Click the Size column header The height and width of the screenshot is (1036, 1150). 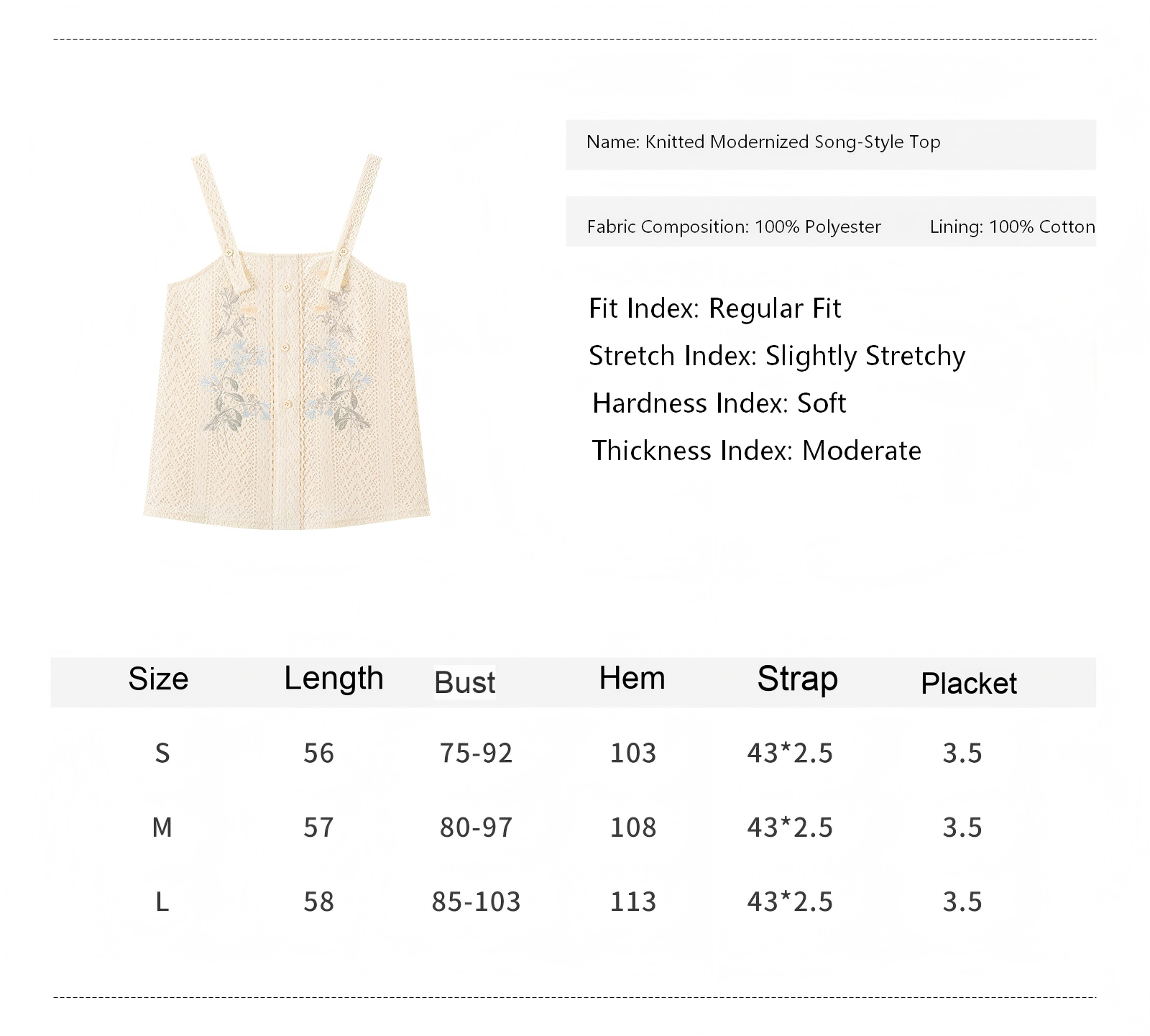pyautogui.click(x=158, y=679)
